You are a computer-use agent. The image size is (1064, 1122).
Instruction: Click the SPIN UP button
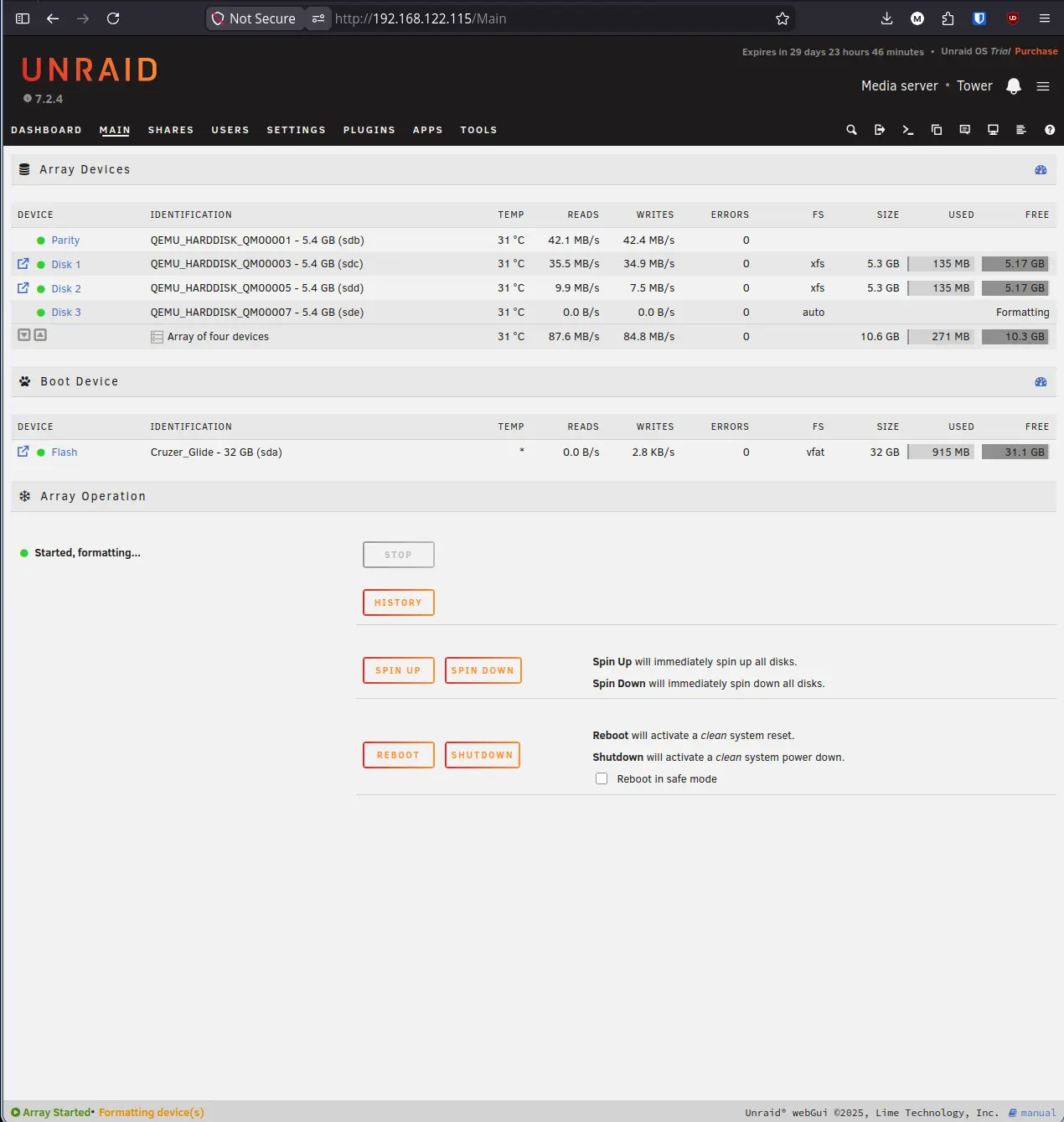[399, 670]
